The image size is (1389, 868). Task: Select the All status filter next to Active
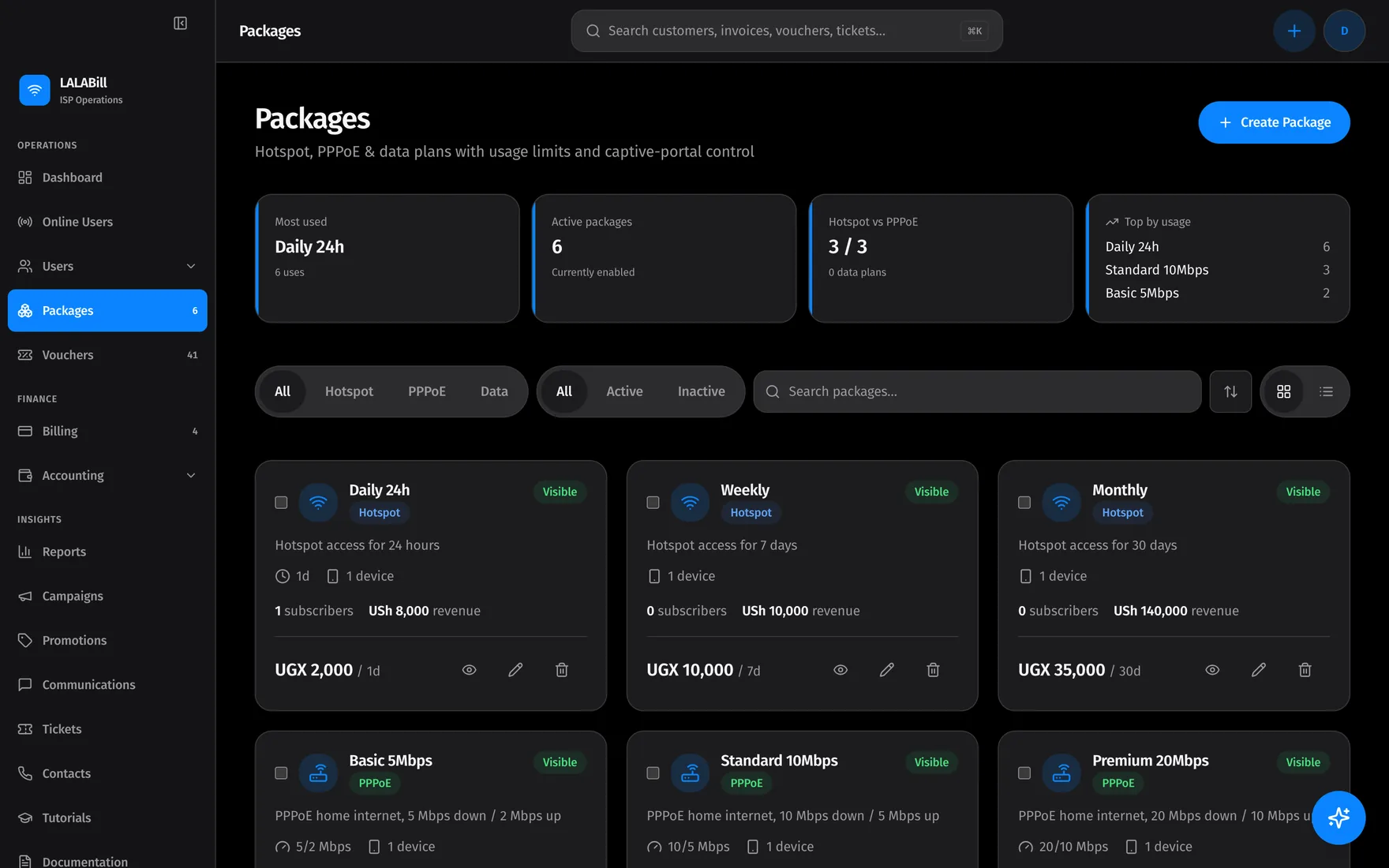pos(564,391)
